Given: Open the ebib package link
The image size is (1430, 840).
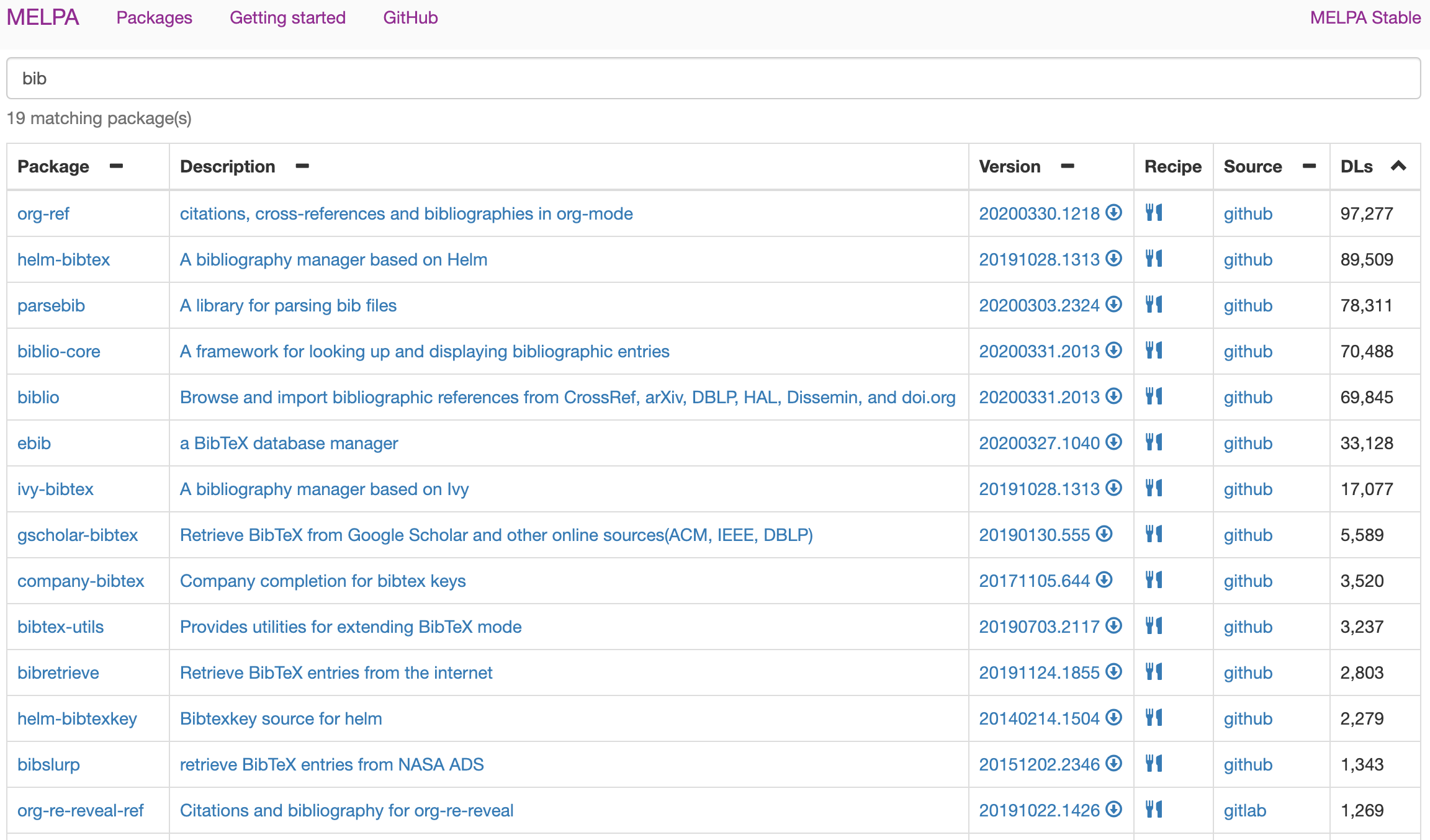Looking at the screenshot, I should click(34, 443).
